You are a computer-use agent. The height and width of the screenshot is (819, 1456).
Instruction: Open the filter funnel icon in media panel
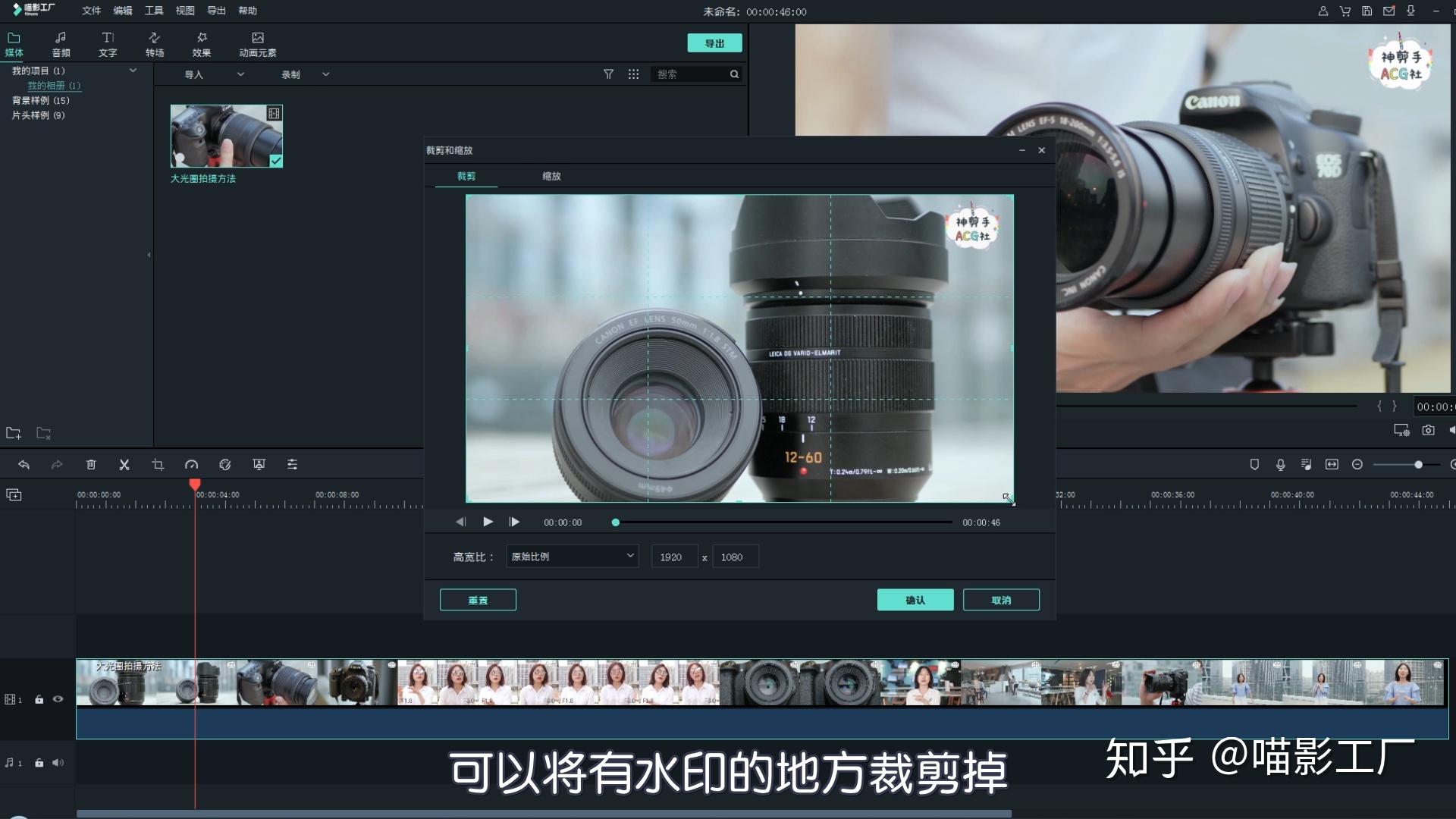point(608,74)
